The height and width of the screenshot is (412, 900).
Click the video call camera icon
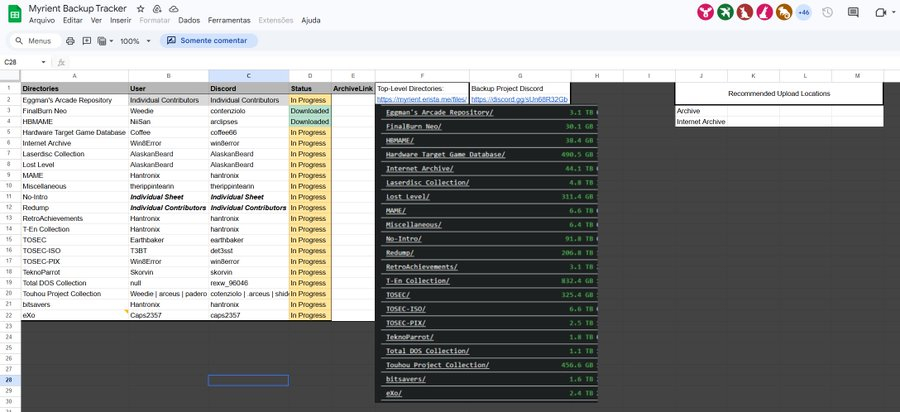(x=881, y=12)
